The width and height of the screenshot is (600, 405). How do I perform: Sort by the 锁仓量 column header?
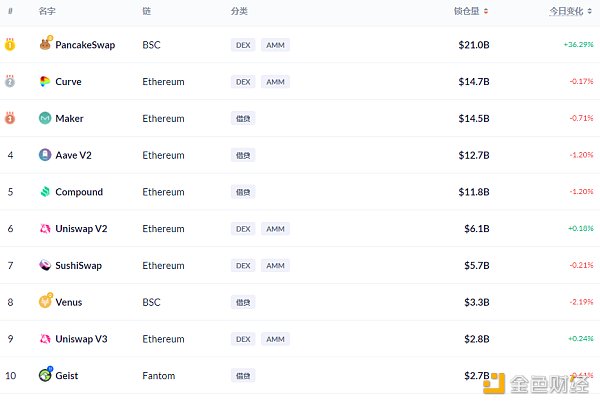click(470, 11)
